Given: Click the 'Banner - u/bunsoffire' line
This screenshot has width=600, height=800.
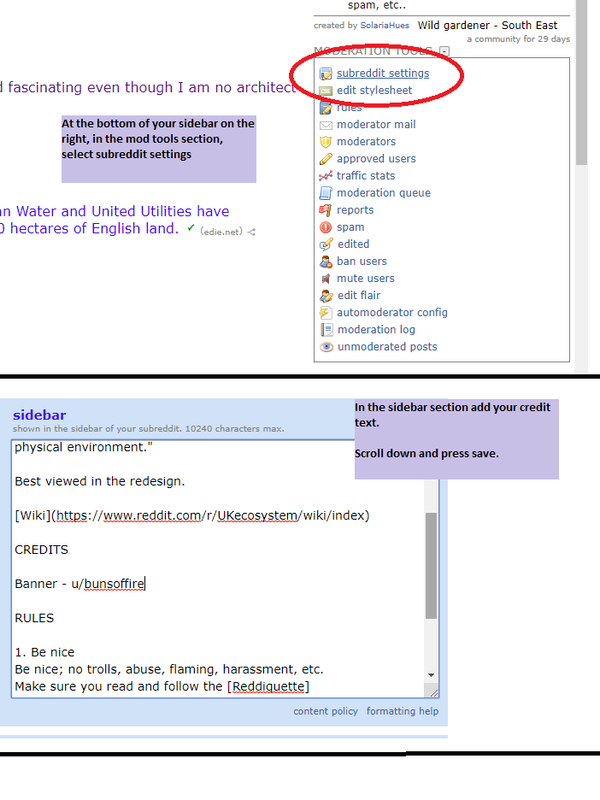Looking at the screenshot, I should coord(80,584).
